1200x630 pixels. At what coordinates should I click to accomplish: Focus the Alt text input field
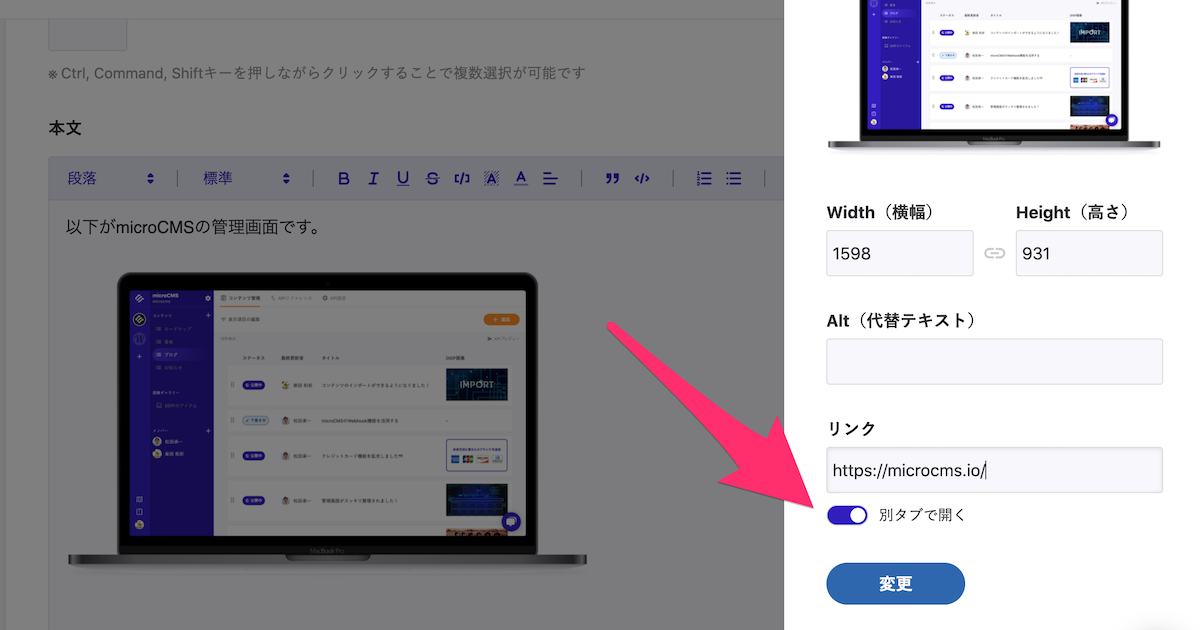coord(994,361)
